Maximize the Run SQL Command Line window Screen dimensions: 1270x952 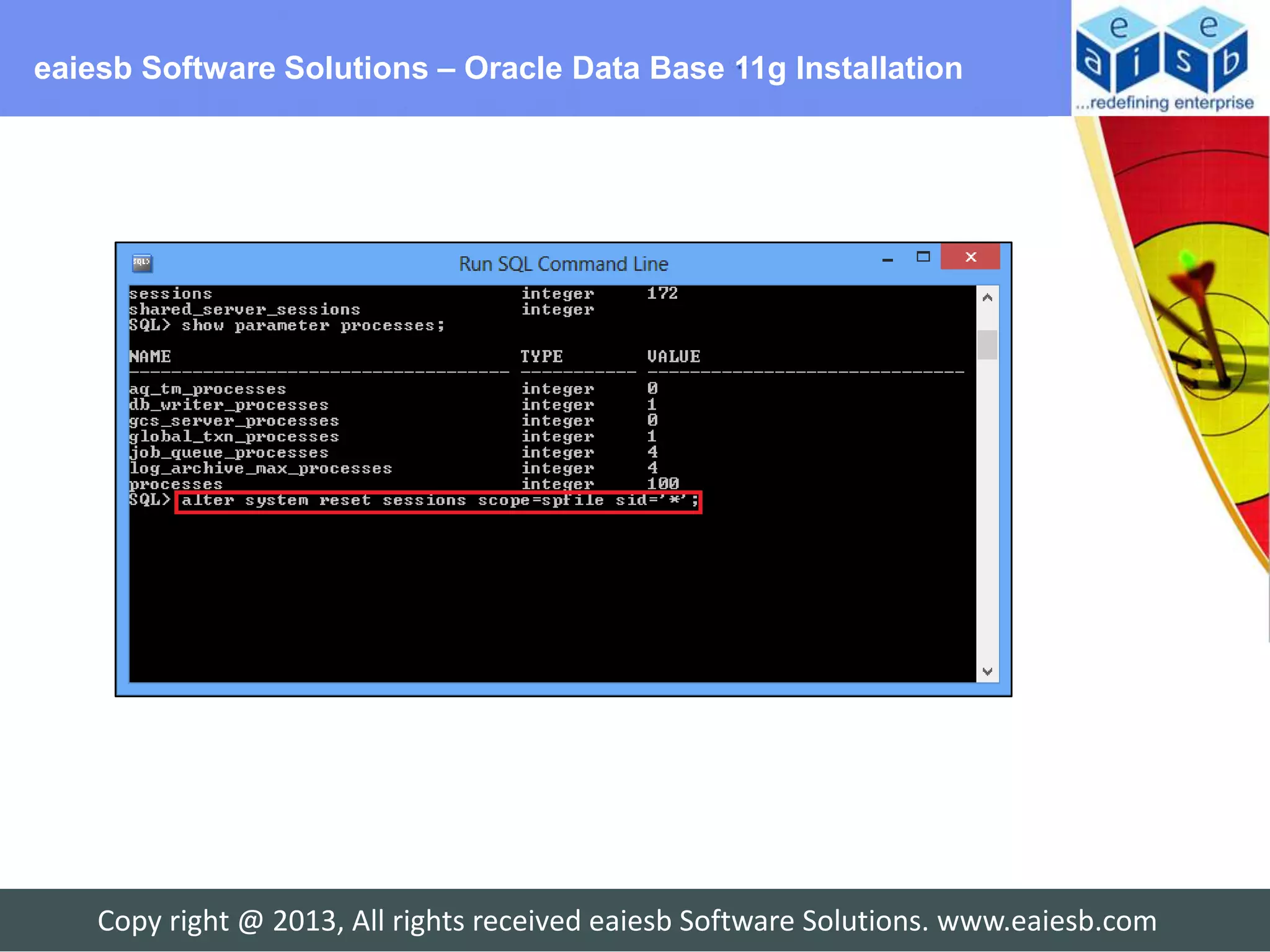pyautogui.click(x=923, y=257)
